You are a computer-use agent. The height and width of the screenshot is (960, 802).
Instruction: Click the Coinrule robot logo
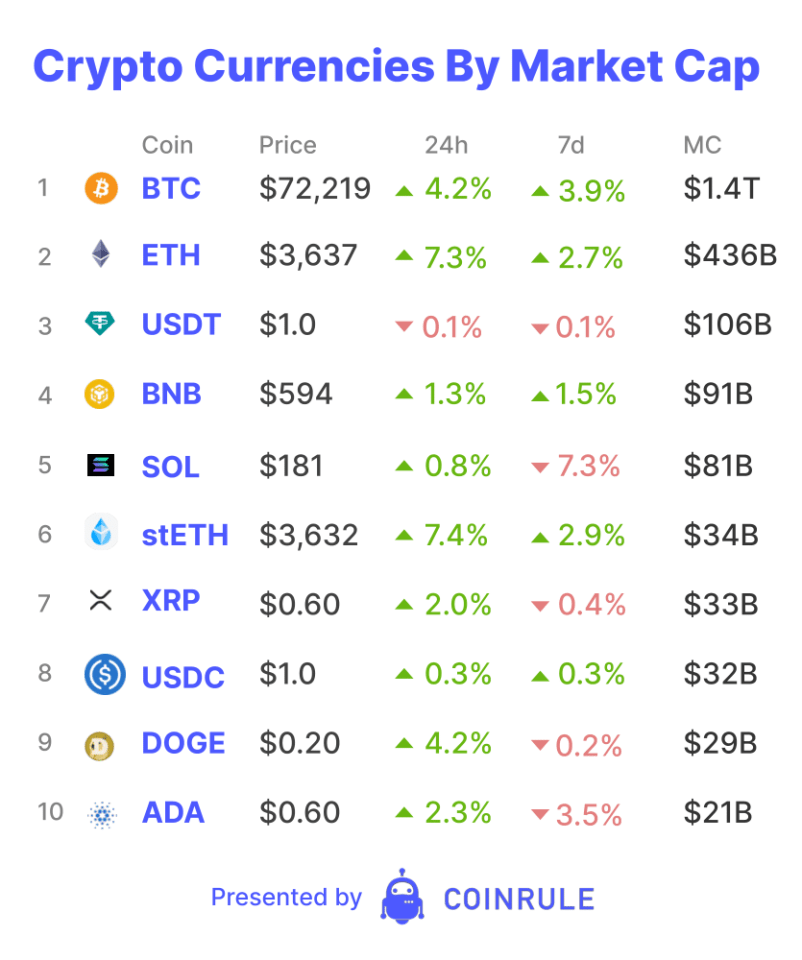coord(402,896)
